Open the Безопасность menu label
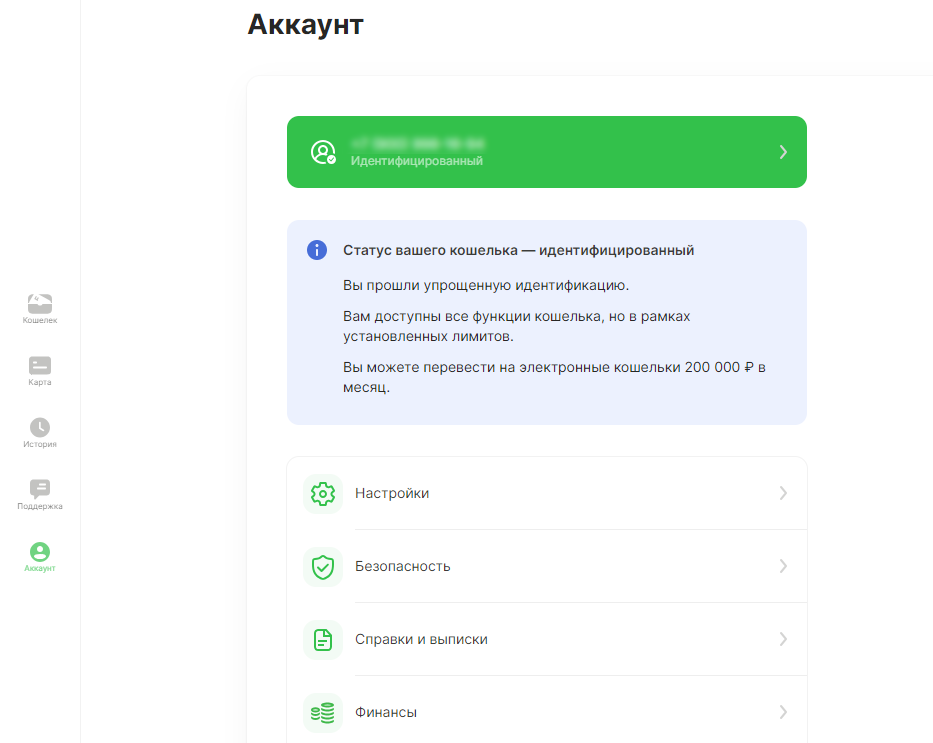This screenshot has height=743, width=933. click(403, 566)
